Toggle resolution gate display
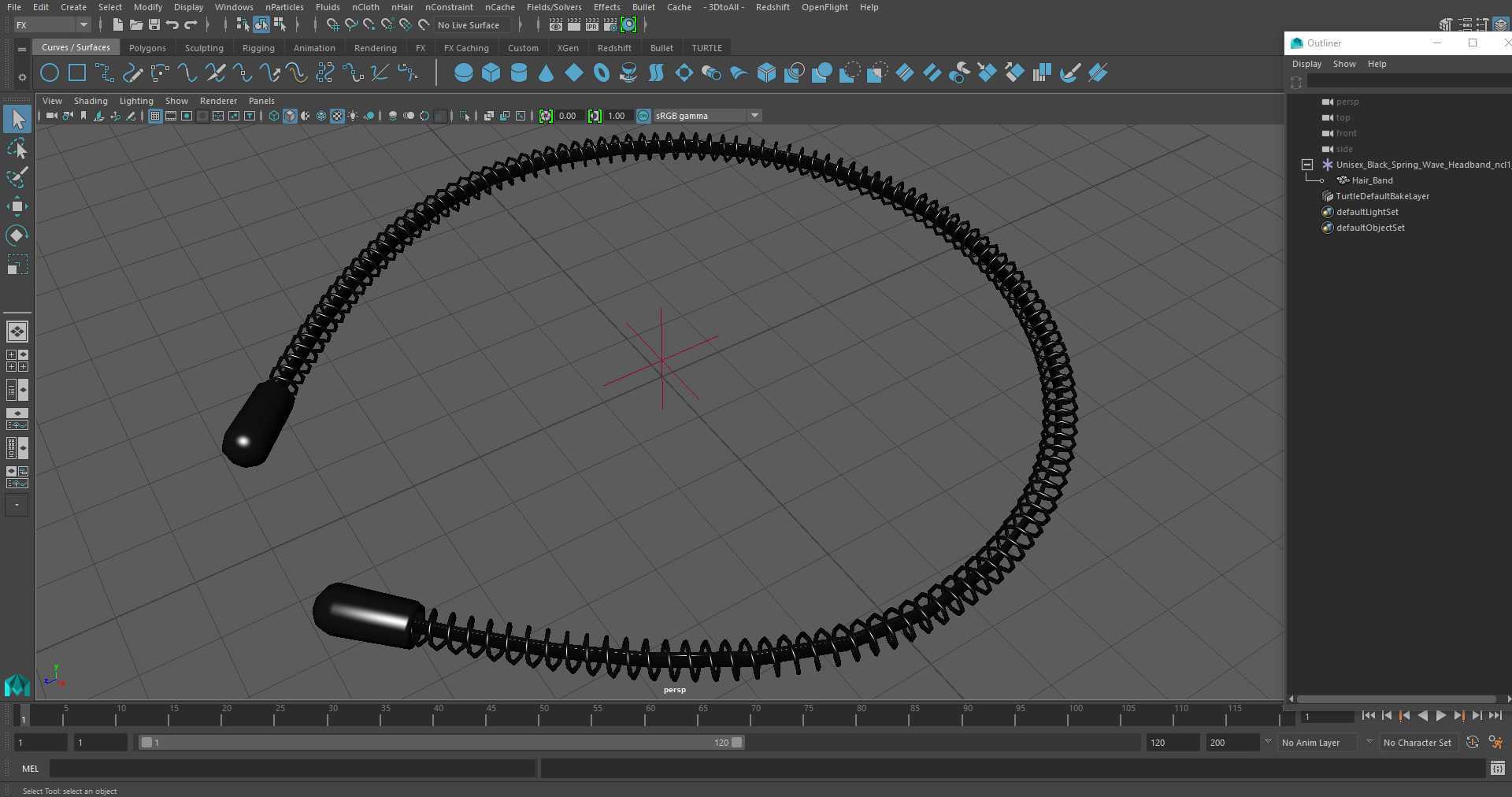1512x797 pixels. click(187, 116)
